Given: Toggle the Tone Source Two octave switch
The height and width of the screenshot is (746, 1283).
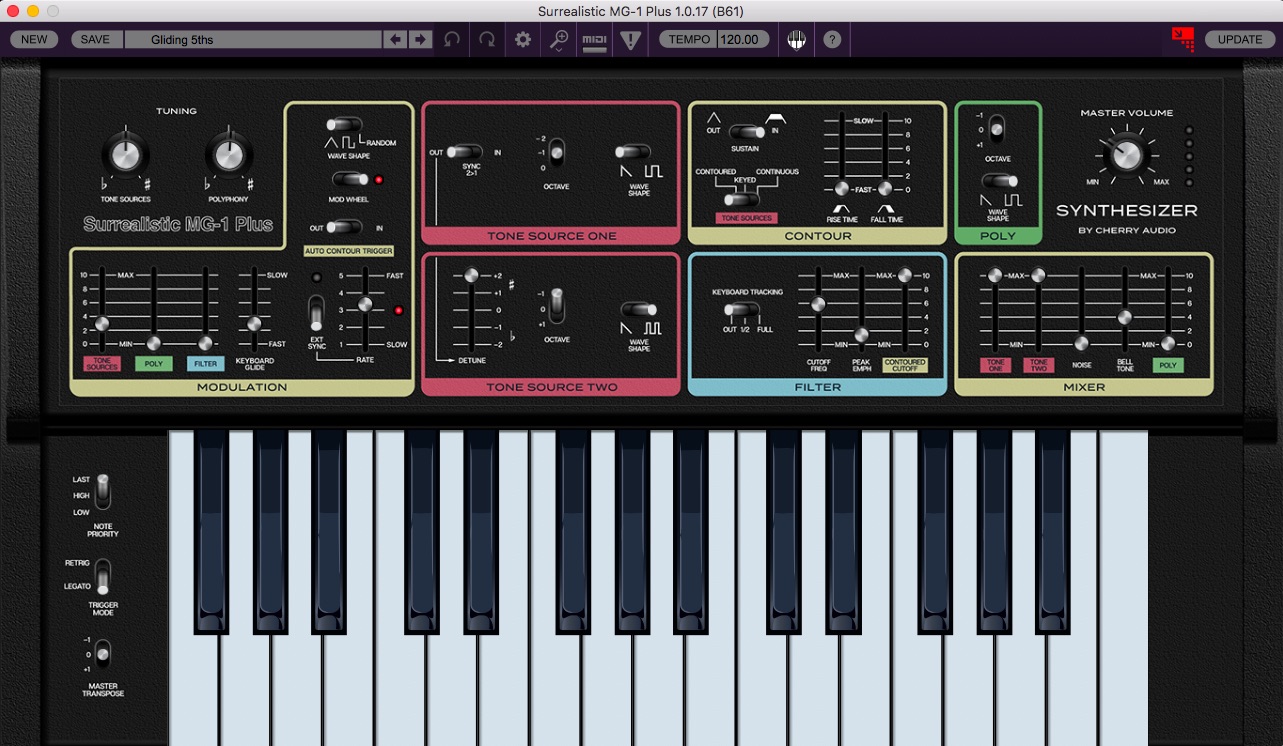Looking at the screenshot, I should (x=557, y=306).
